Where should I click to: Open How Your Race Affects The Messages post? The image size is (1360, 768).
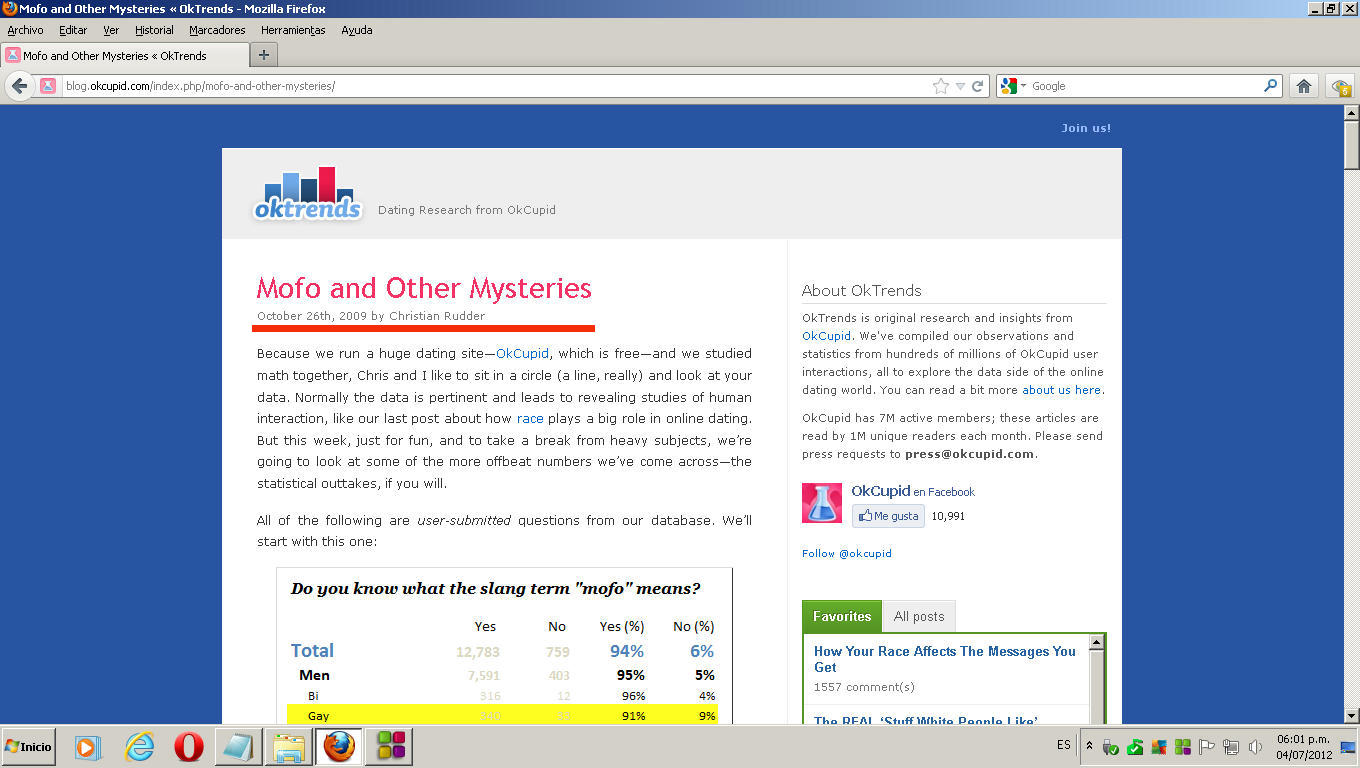tap(945, 659)
